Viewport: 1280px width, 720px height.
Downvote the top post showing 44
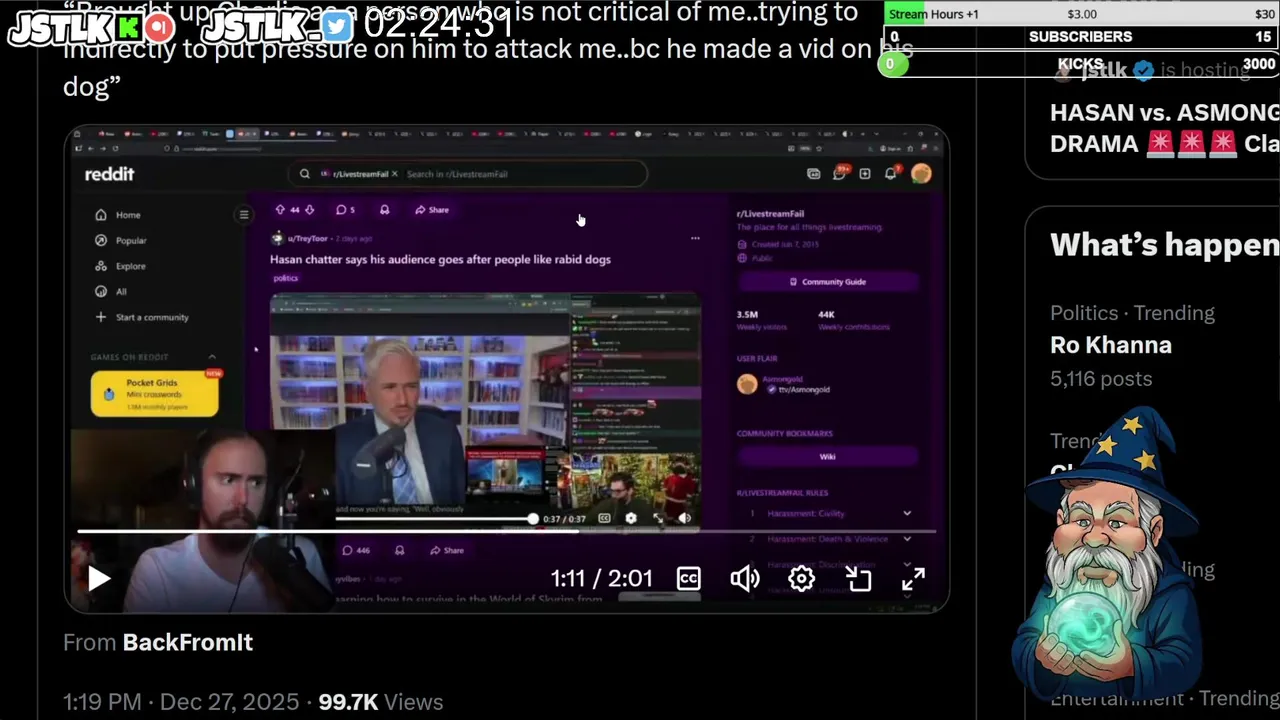click(x=309, y=210)
